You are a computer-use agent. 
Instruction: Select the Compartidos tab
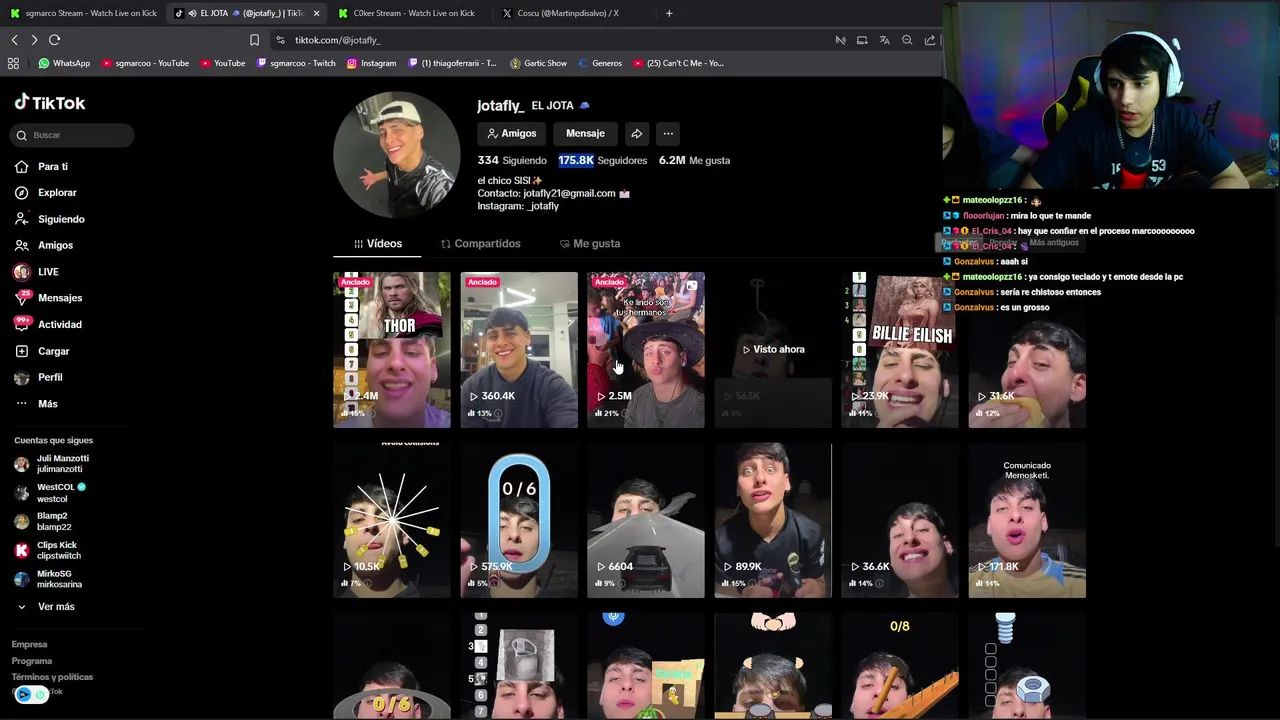(x=481, y=244)
